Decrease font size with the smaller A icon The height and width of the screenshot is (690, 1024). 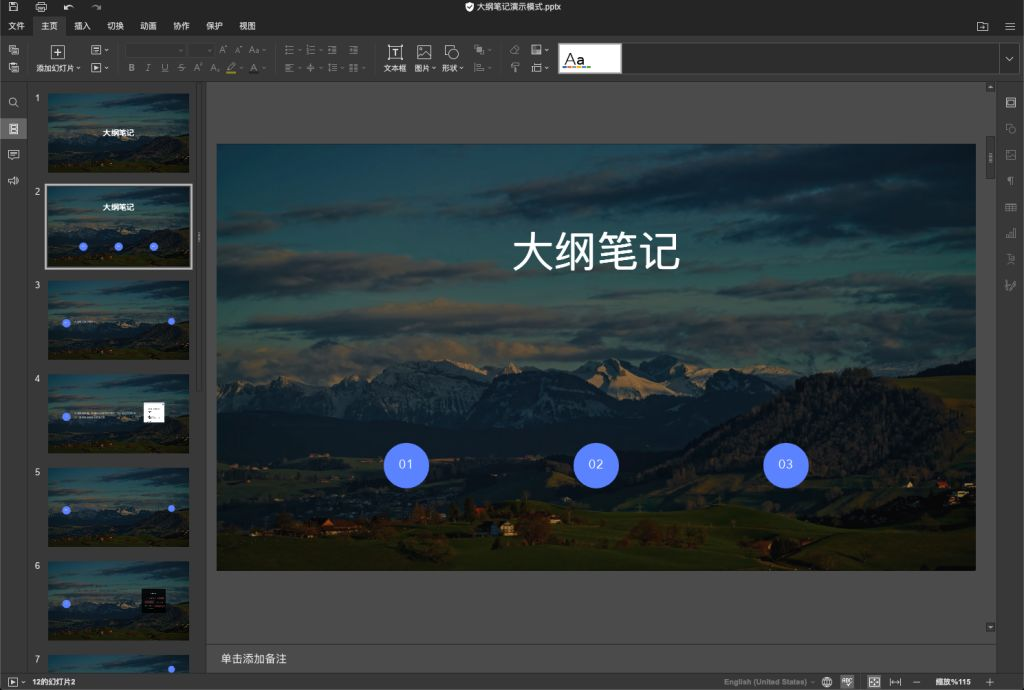click(238, 50)
